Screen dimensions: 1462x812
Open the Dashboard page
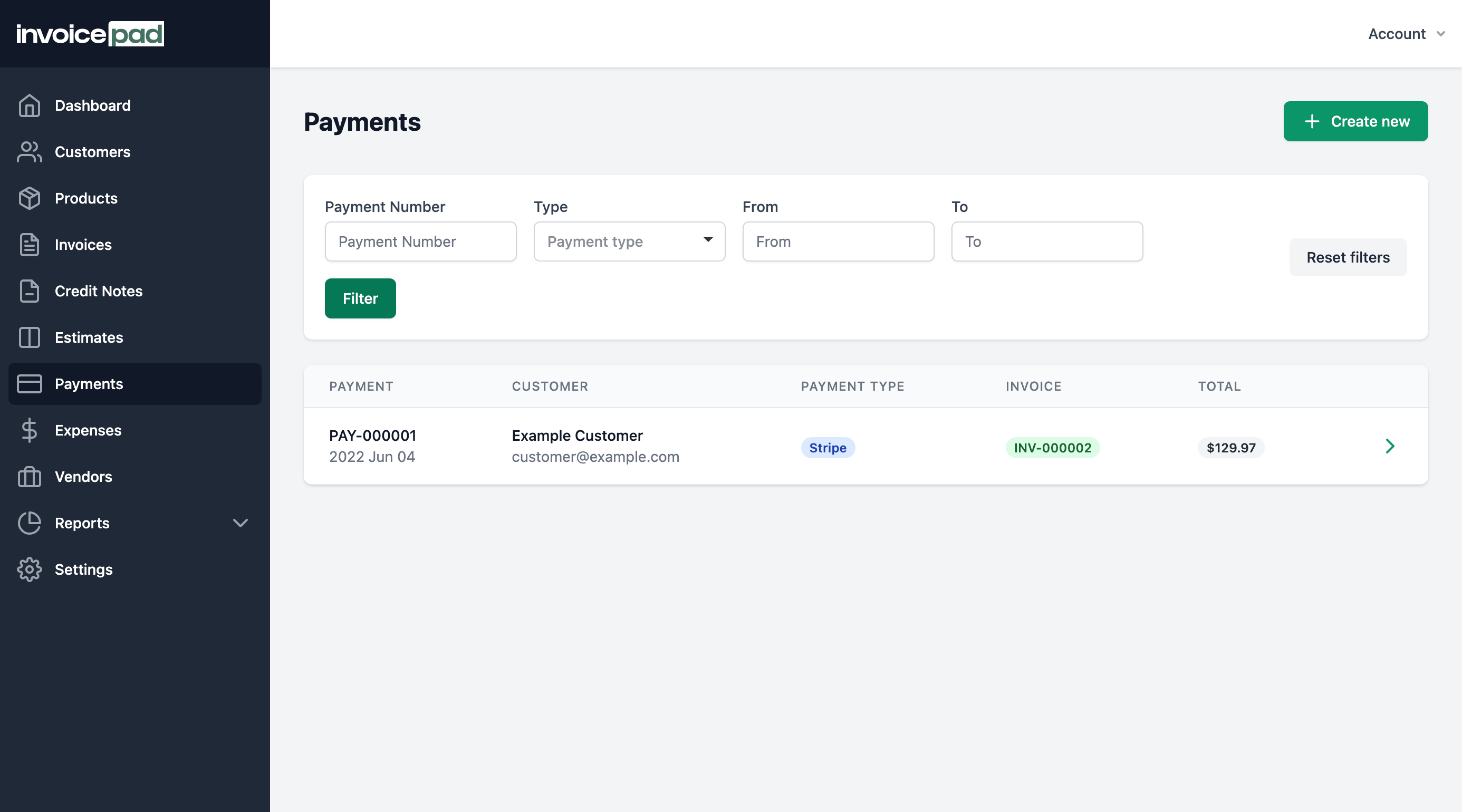(135, 105)
